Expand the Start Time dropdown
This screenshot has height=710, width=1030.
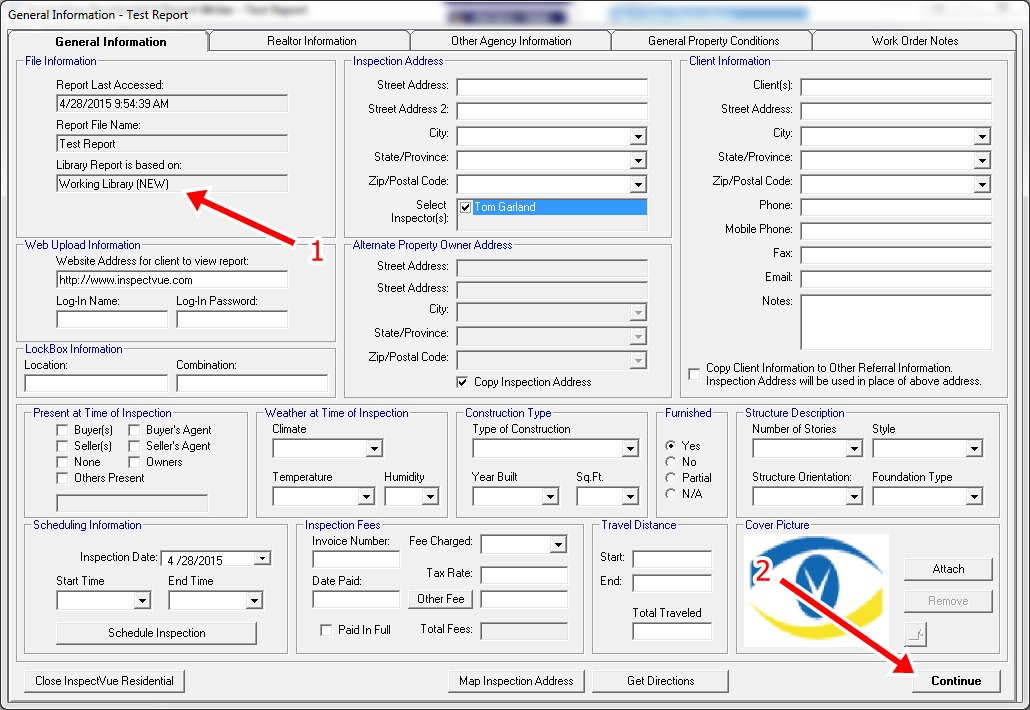142,600
